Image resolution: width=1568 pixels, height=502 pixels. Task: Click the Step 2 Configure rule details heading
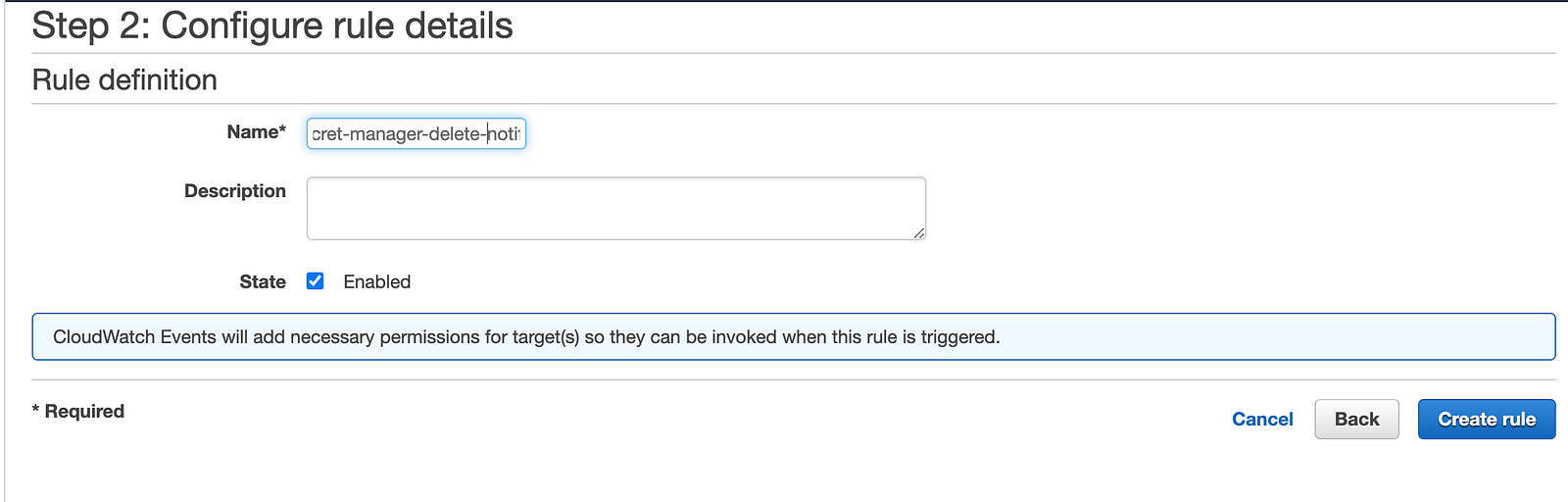[272, 26]
